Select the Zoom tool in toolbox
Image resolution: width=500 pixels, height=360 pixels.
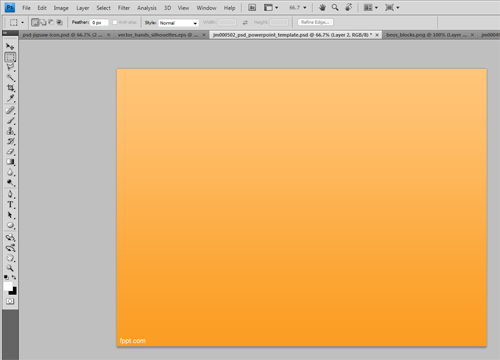point(11,268)
